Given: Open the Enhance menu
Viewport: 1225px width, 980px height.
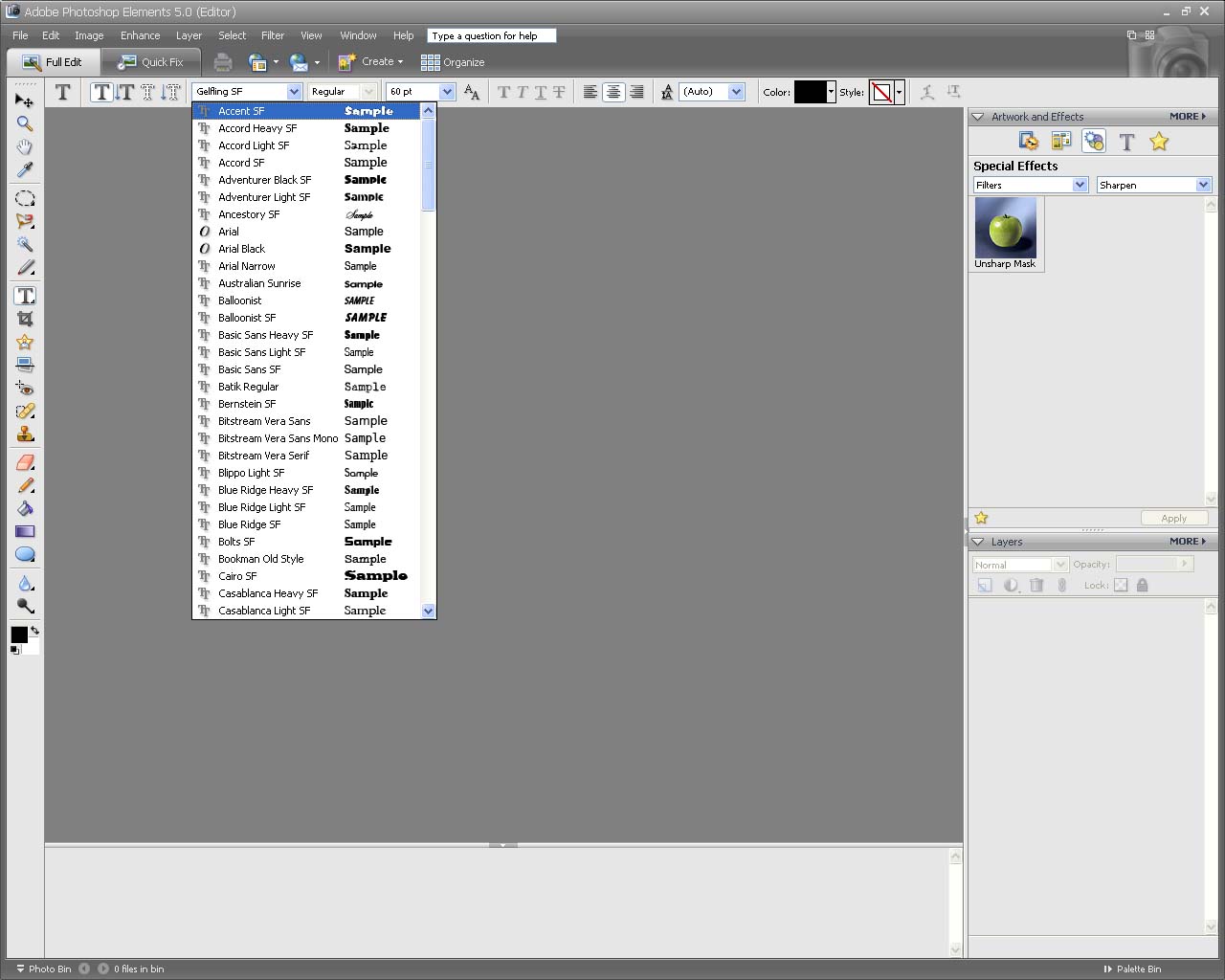Looking at the screenshot, I should coord(140,35).
